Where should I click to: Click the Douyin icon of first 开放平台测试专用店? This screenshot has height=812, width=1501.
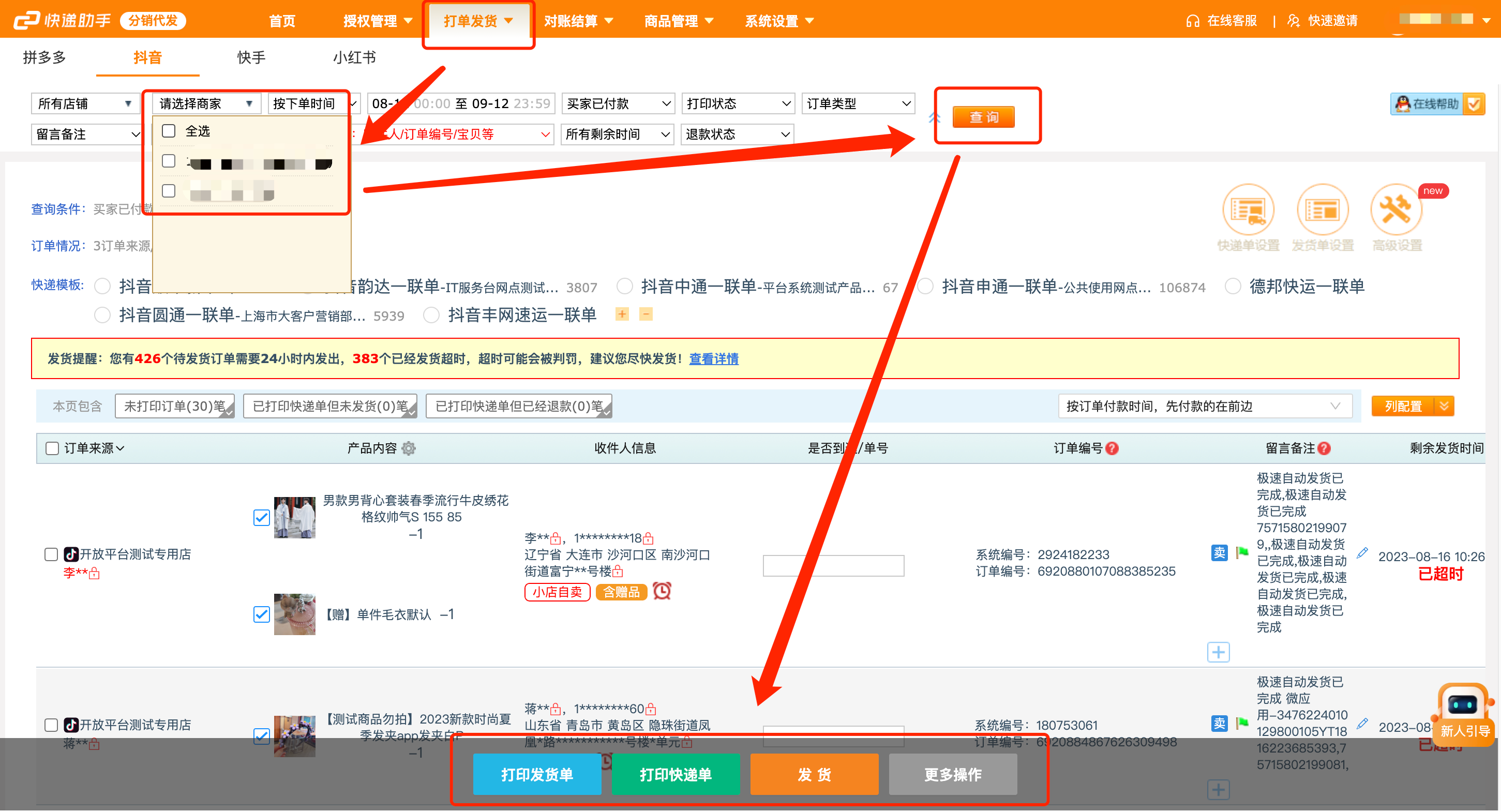click(x=71, y=553)
